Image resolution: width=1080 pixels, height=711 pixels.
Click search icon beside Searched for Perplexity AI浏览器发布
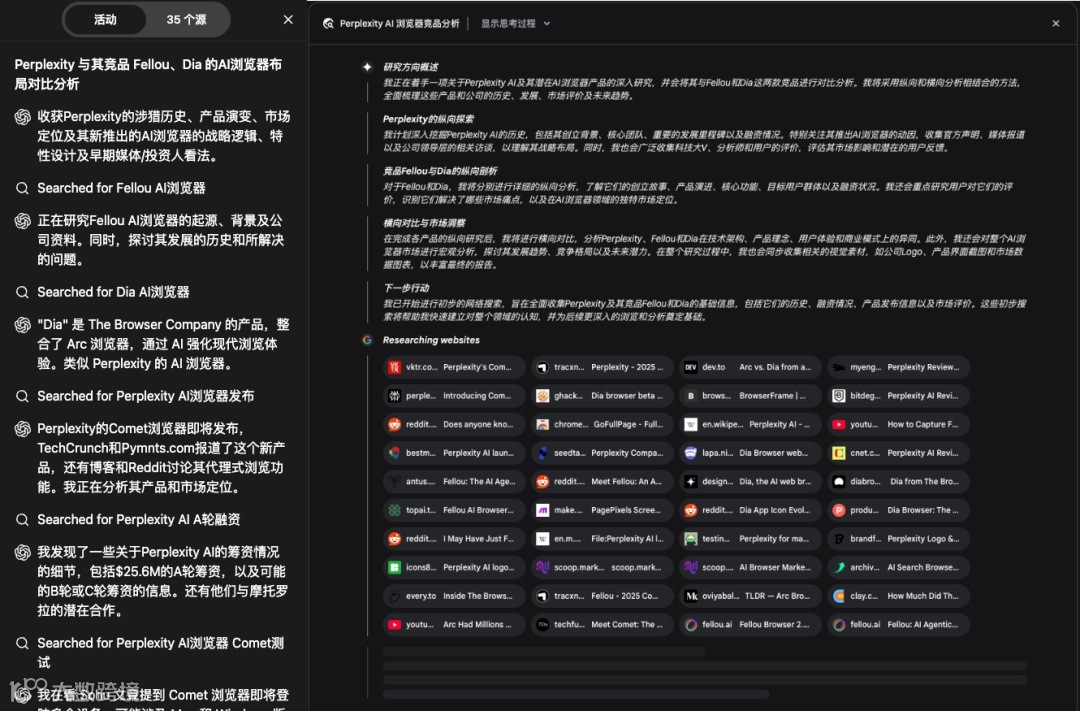pos(22,396)
